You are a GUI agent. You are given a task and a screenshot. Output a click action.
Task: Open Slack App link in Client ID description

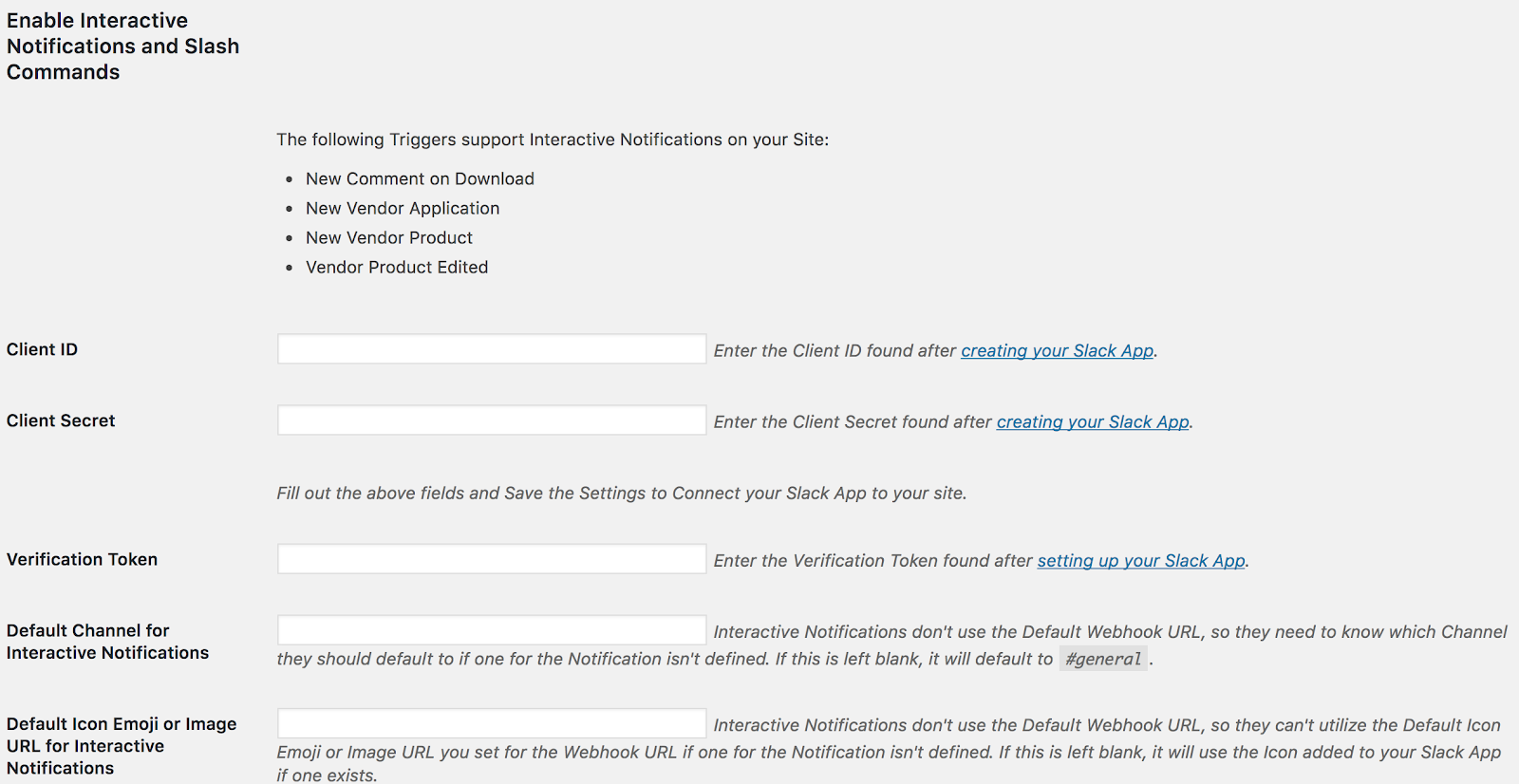click(1057, 351)
